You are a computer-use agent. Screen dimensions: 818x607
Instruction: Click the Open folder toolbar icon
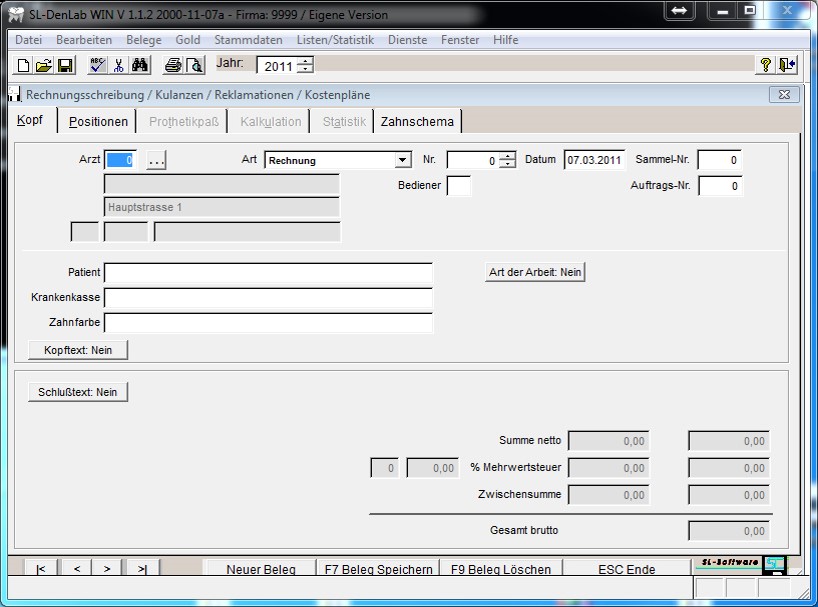[44, 65]
